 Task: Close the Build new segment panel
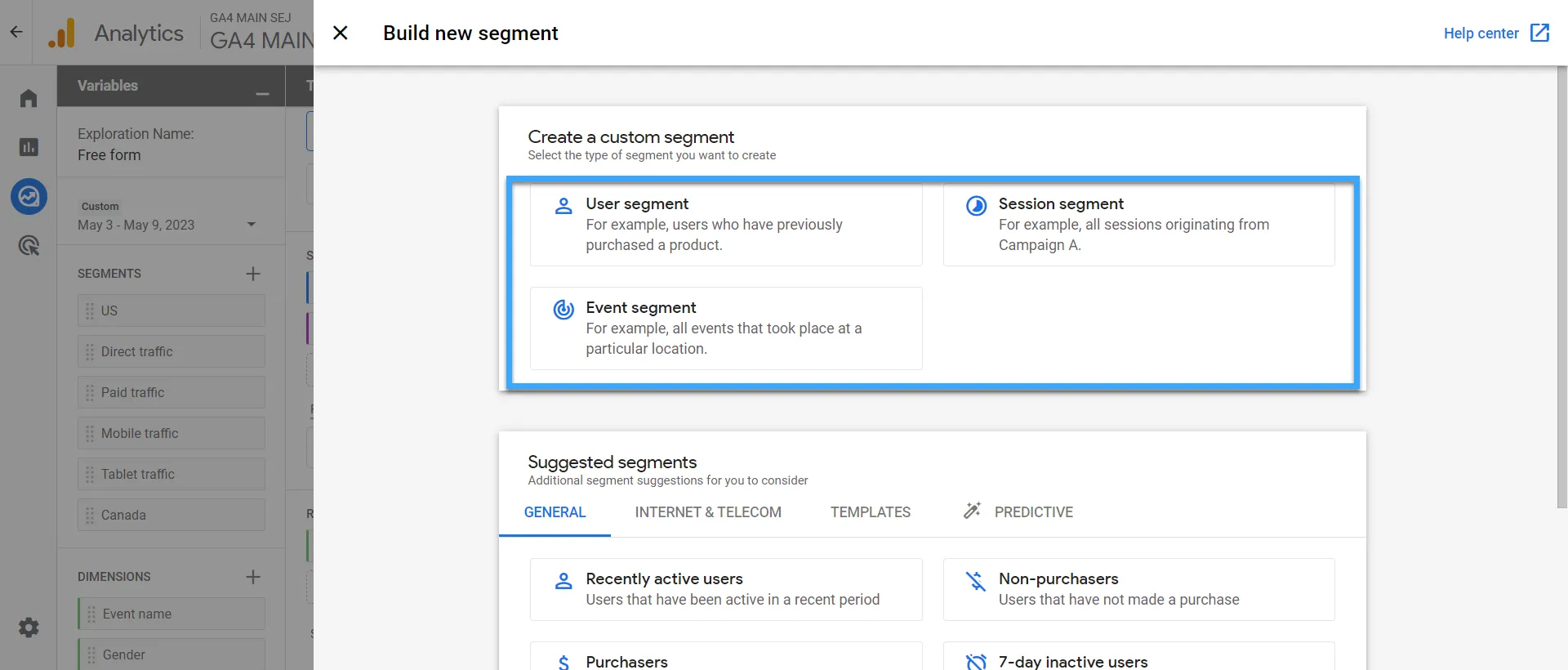tap(341, 33)
